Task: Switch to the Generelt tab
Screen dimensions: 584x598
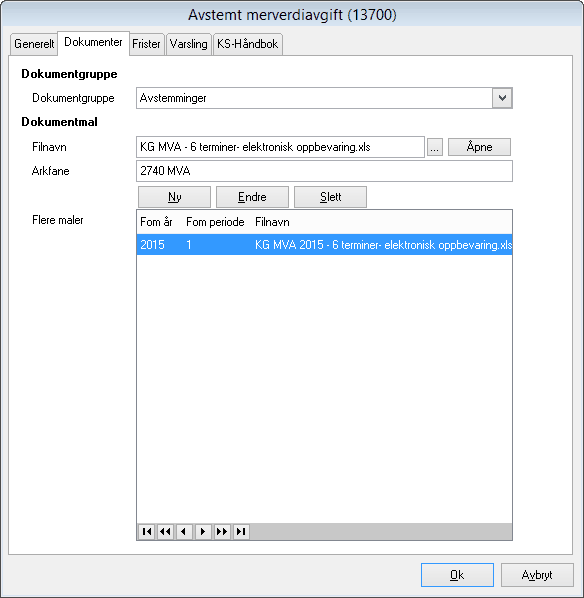Action: pyautogui.click(x=34, y=44)
